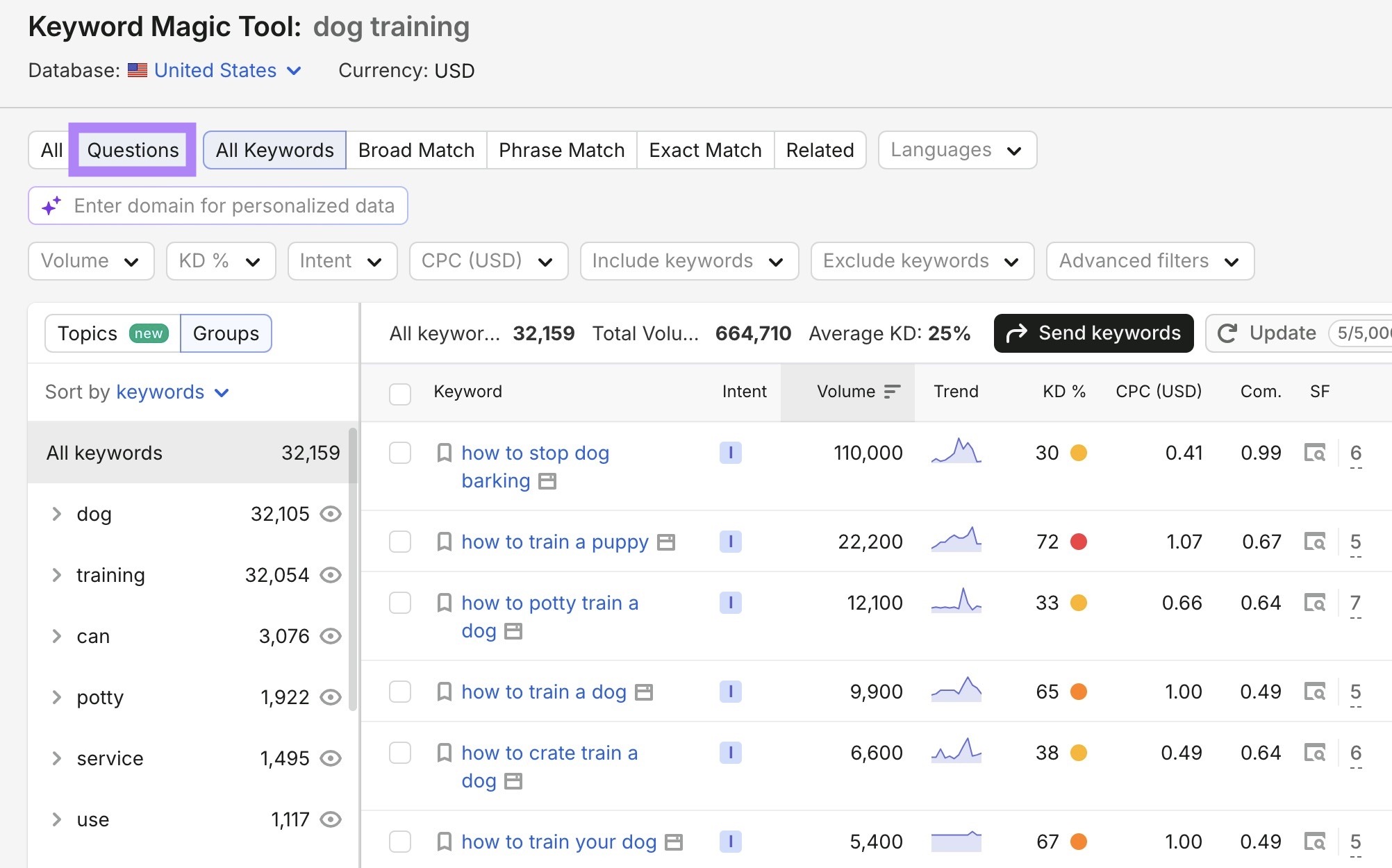Open the Intent filter dropdown
The height and width of the screenshot is (868, 1392).
pyautogui.click(x=342, y=261)
